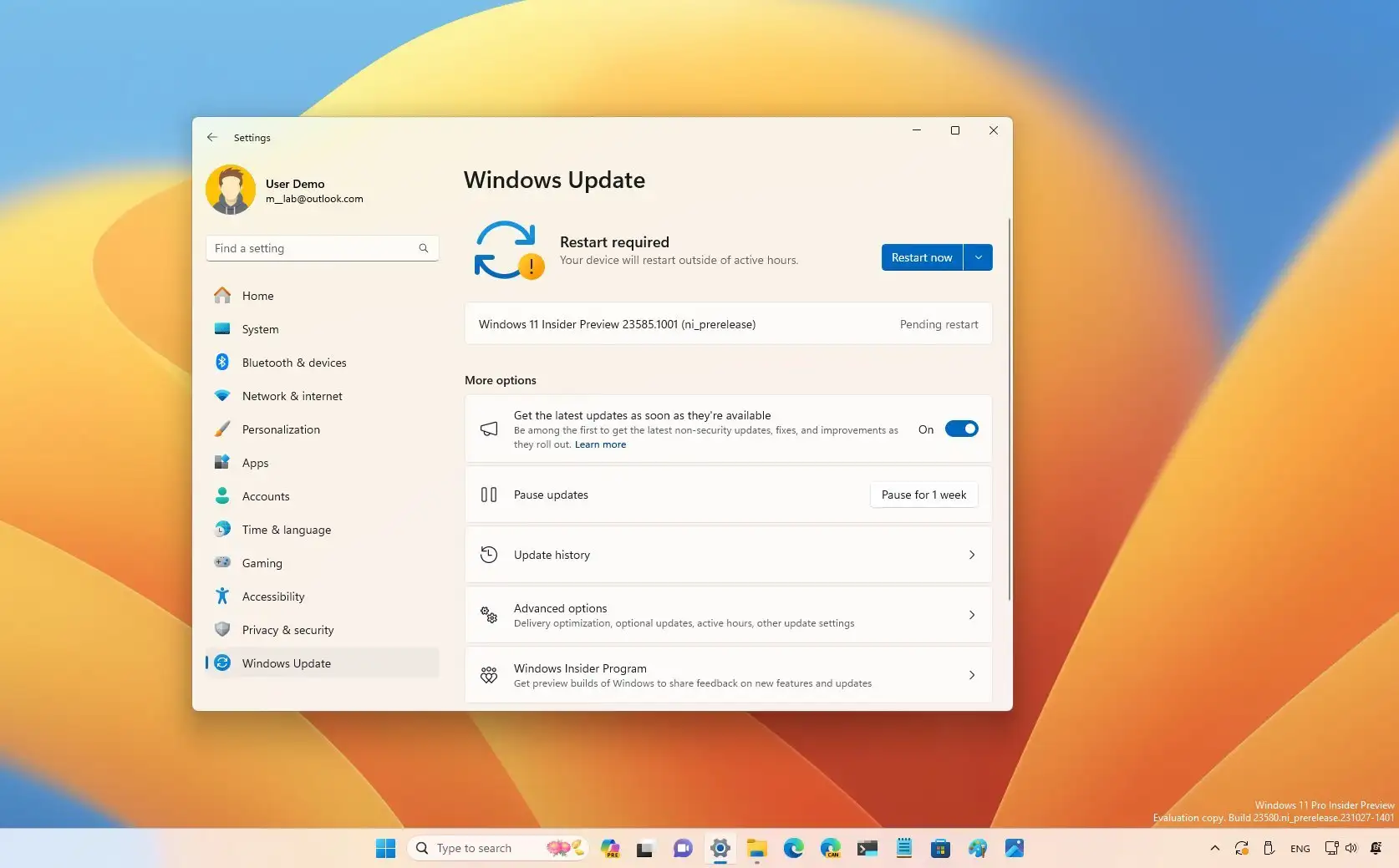
Task: Open the Windows Start menu
Action: point(385,848)
